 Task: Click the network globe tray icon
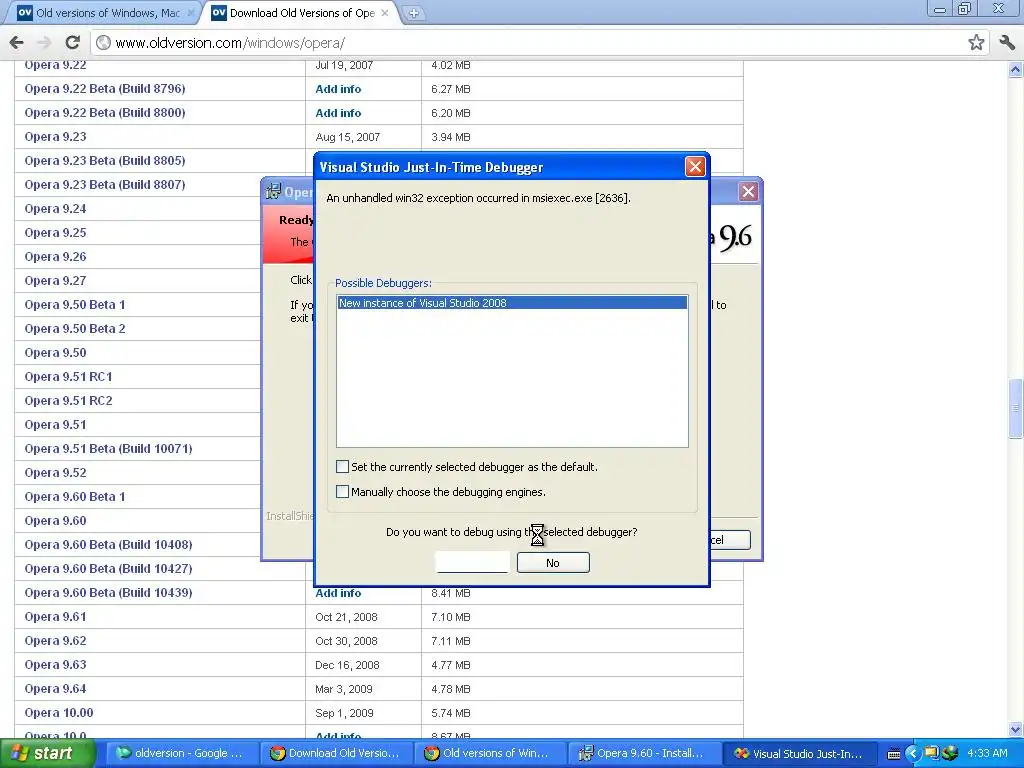coord(950,754)
